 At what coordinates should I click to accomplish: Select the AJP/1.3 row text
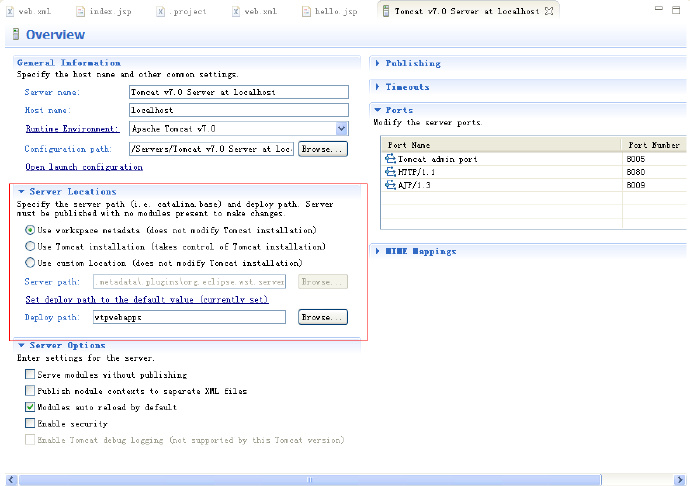[414, 185]
